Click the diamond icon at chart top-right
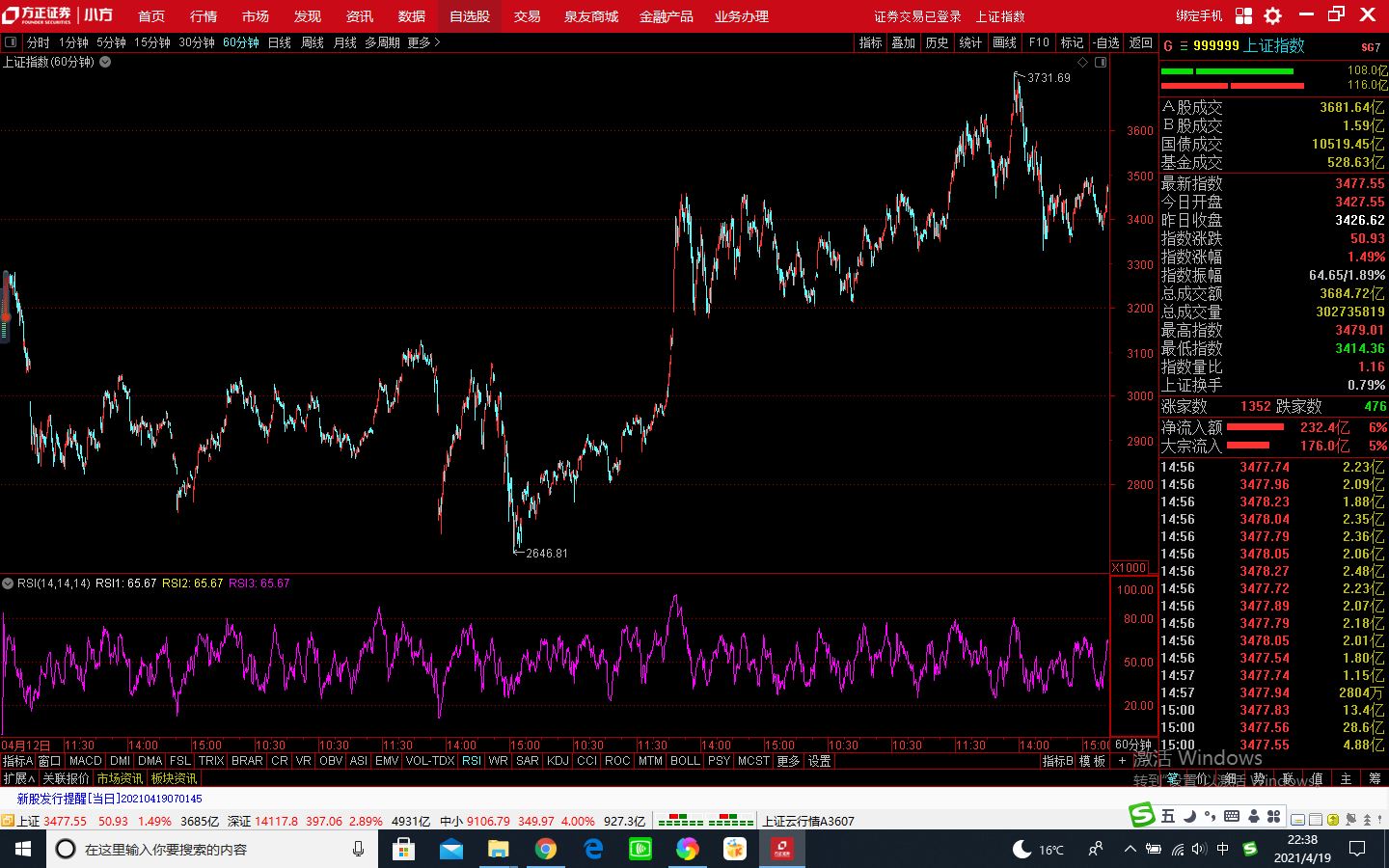This screenshot has height=868, width=1389. pos(1082,63)
